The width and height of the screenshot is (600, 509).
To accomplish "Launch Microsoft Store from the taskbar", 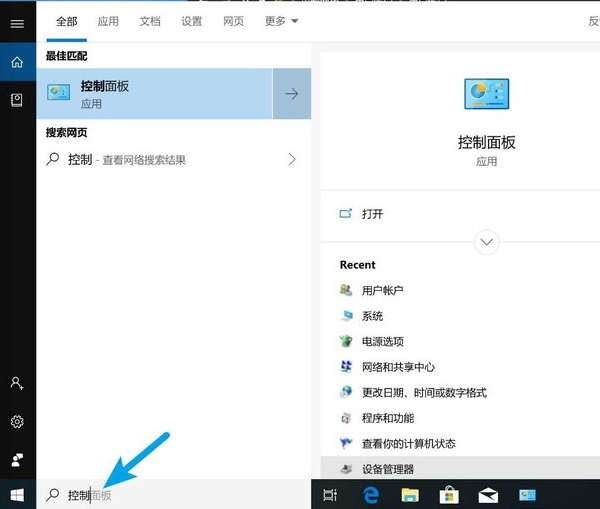I will (448, 495).
